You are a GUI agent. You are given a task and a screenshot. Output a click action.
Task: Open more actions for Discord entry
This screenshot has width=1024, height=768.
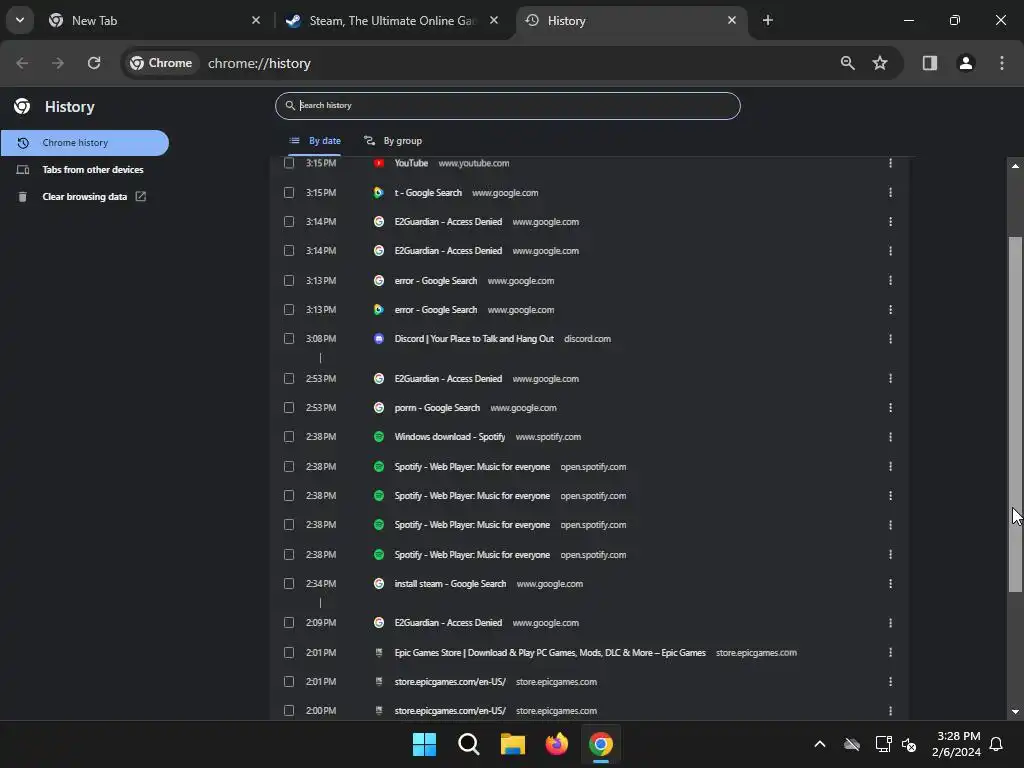click(x=890, y=339)
